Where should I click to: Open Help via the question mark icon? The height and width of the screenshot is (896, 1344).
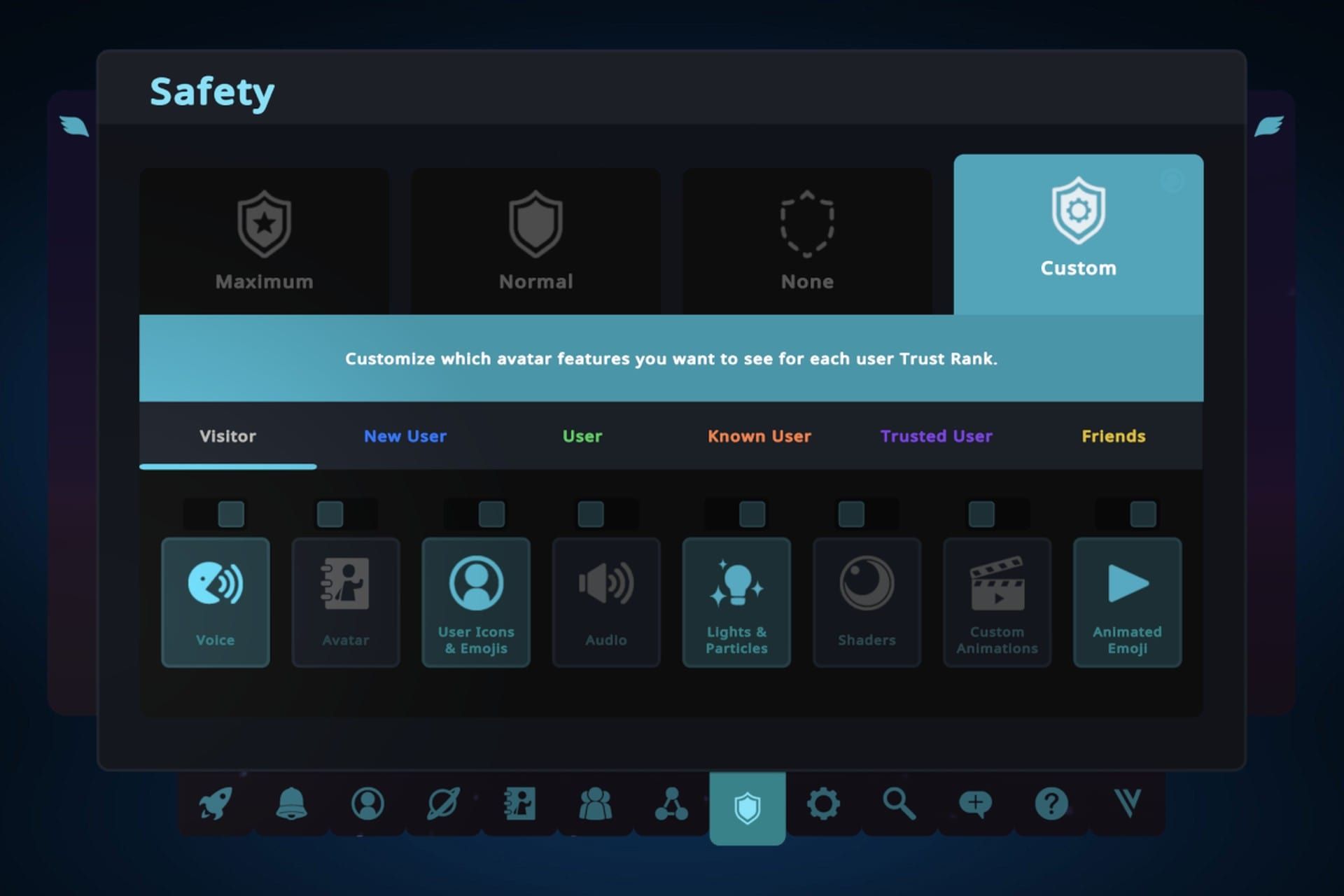[1051, 805]
